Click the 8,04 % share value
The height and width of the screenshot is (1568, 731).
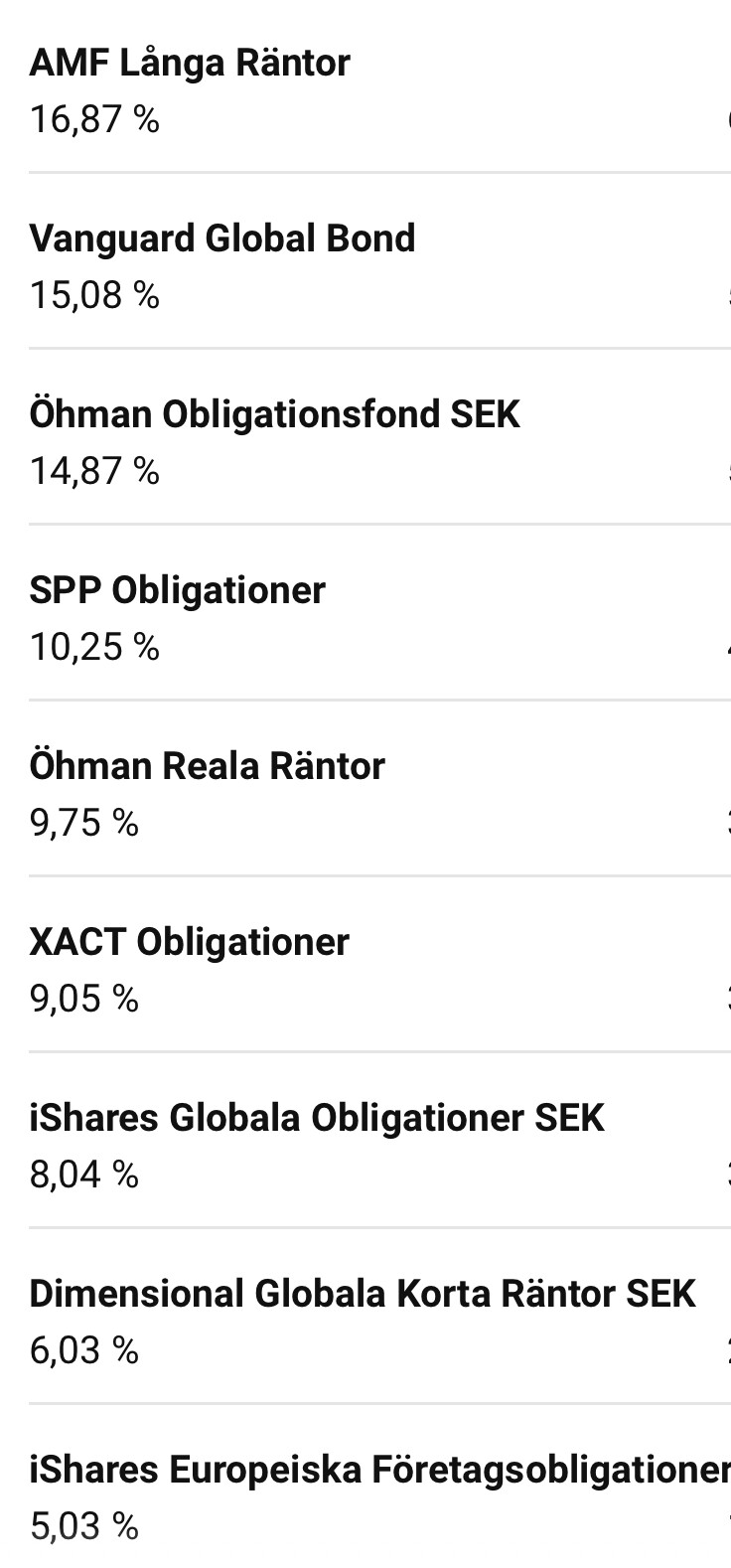tap(84, 1175)
